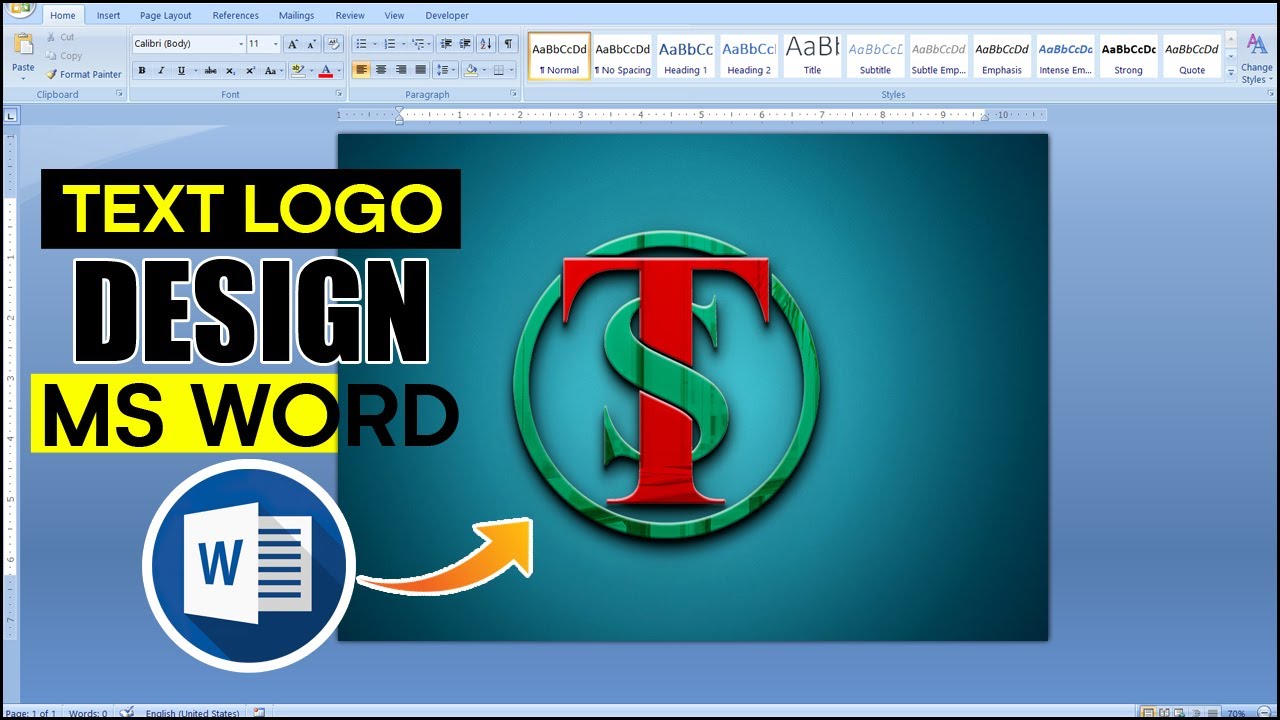Click the numbered list icon
Viewport: 1280px width, 720px height.
(389, 44)
